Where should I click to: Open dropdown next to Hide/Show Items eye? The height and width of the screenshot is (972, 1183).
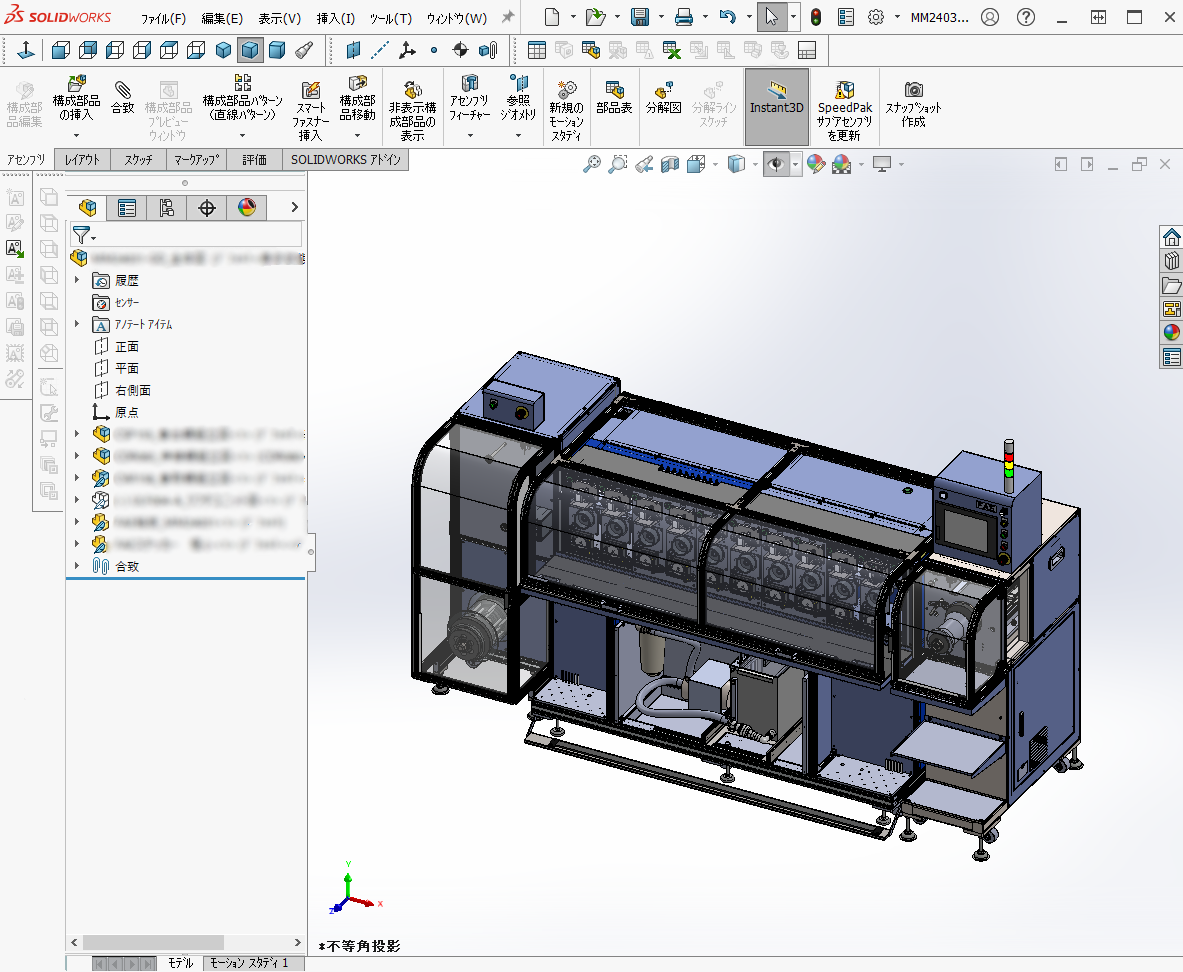click(795, 164)
